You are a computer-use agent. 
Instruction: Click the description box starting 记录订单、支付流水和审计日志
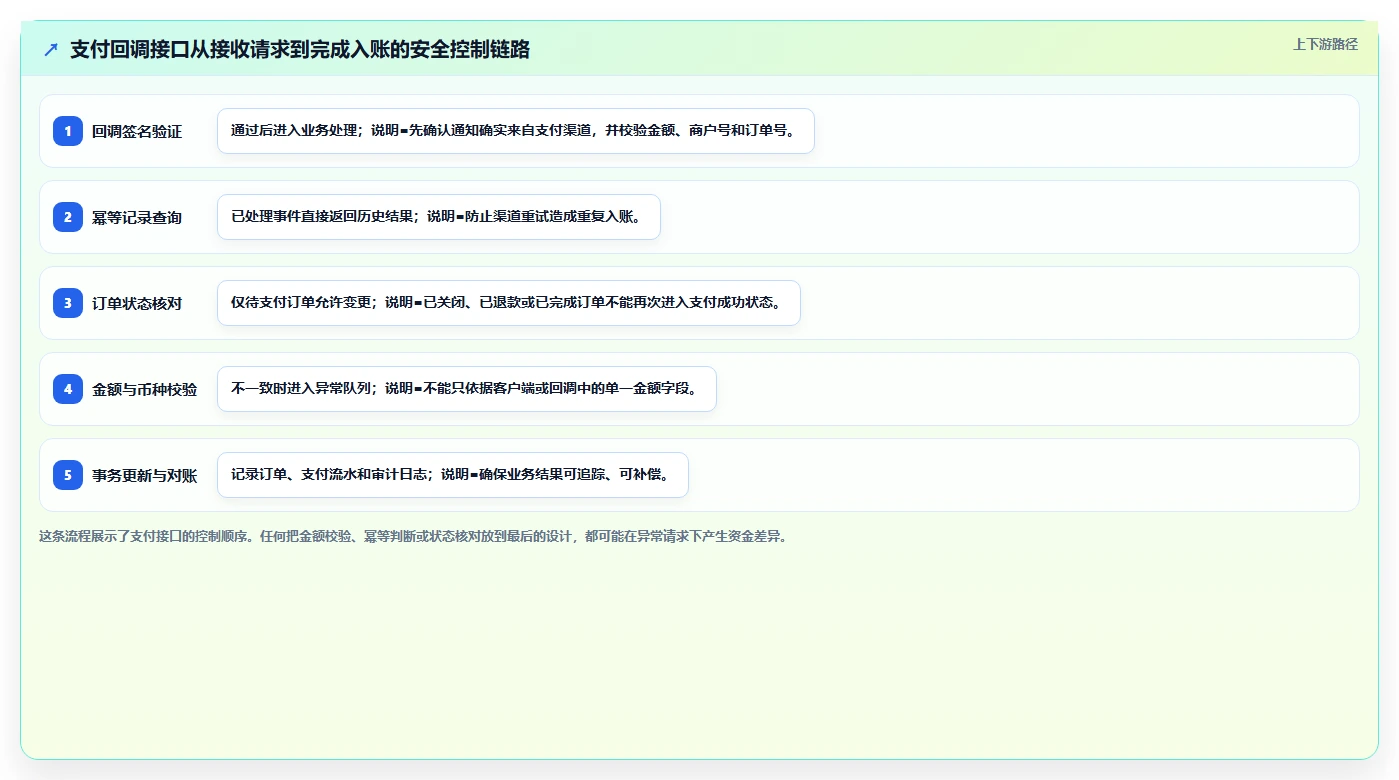point(453,475)
